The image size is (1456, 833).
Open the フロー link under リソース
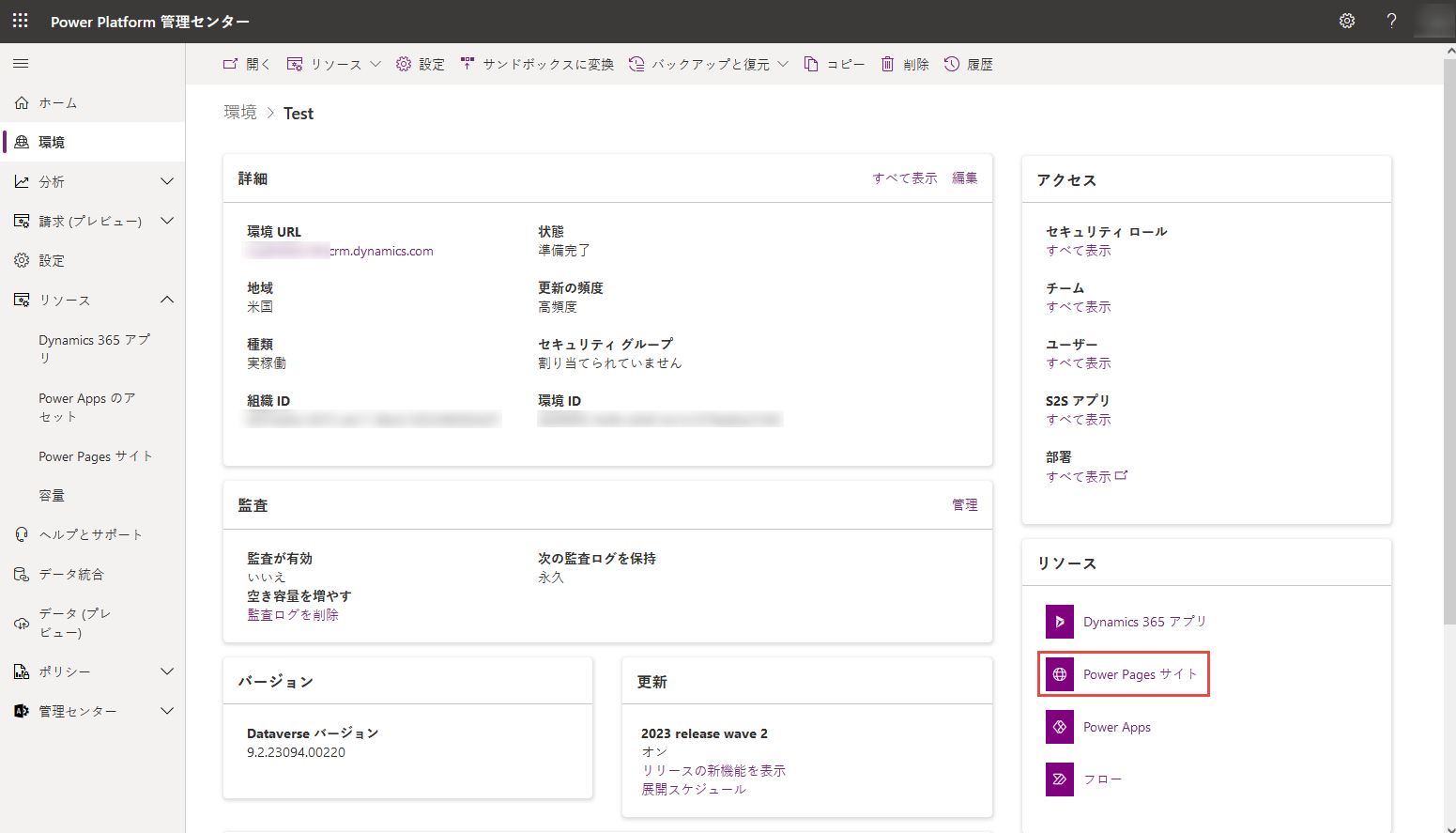click(1103, 779)
